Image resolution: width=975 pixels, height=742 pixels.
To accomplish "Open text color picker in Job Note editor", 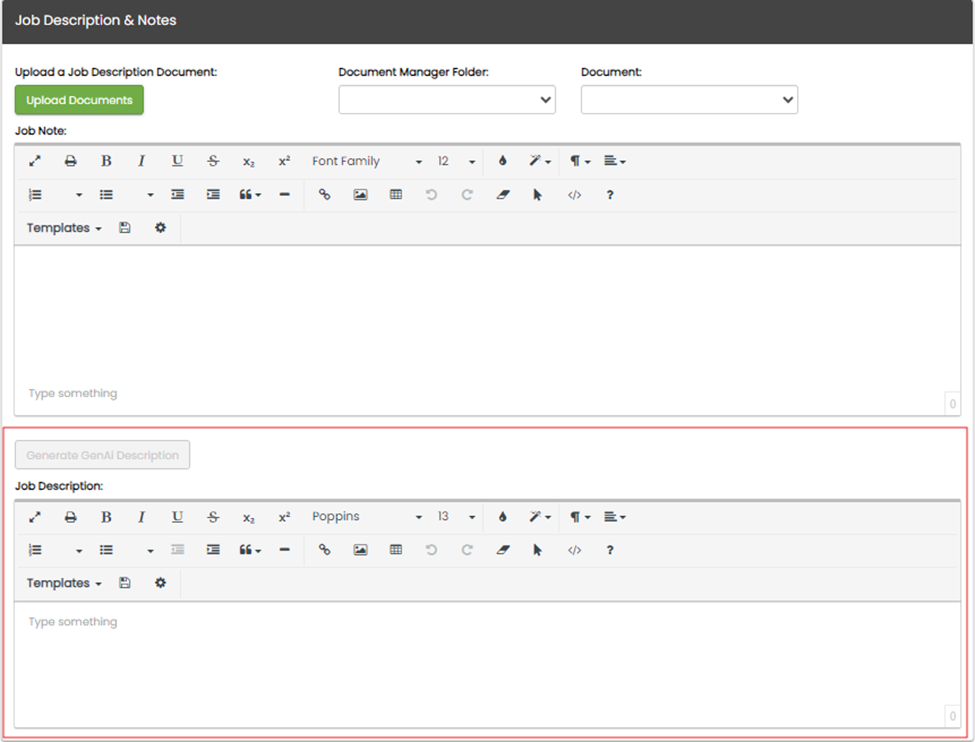I will pos(503,161).
